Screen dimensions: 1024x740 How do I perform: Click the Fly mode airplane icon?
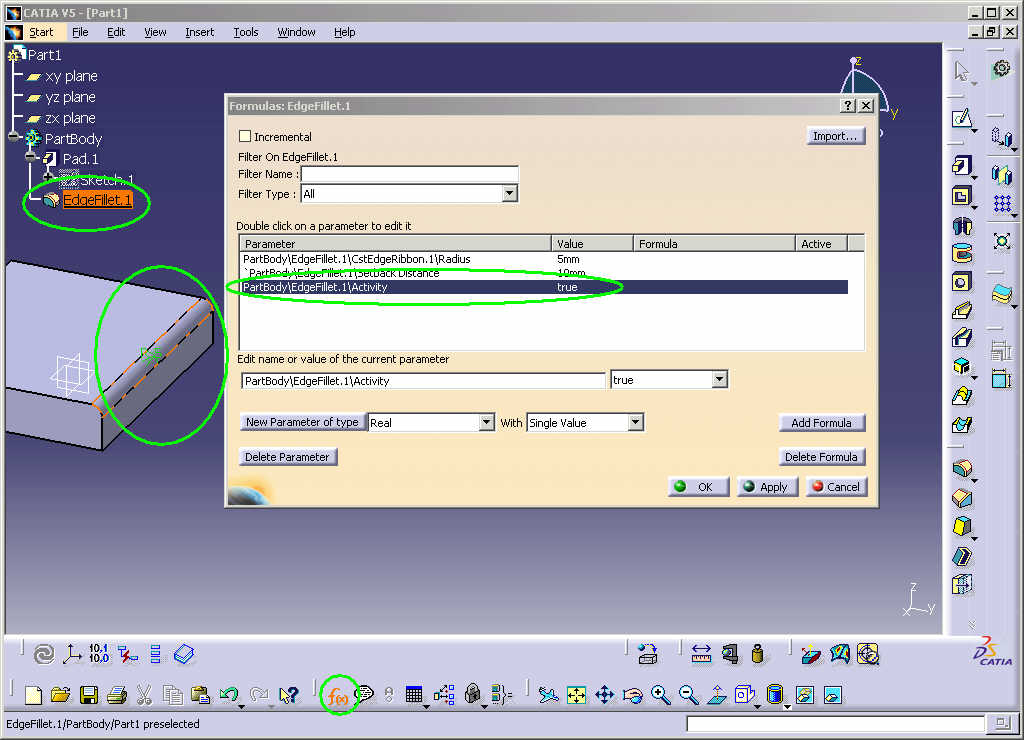coord(548,695)
